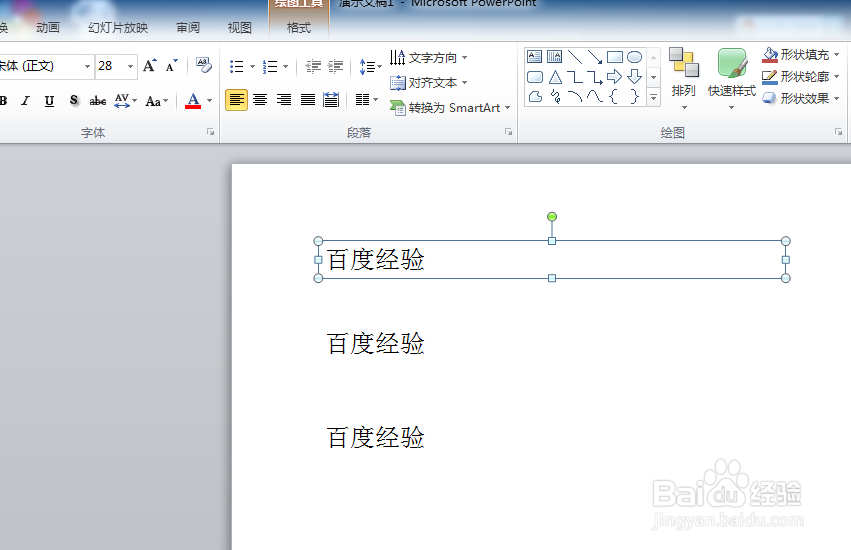
Task: Switch to 审阅 tab
Action: 188,28
